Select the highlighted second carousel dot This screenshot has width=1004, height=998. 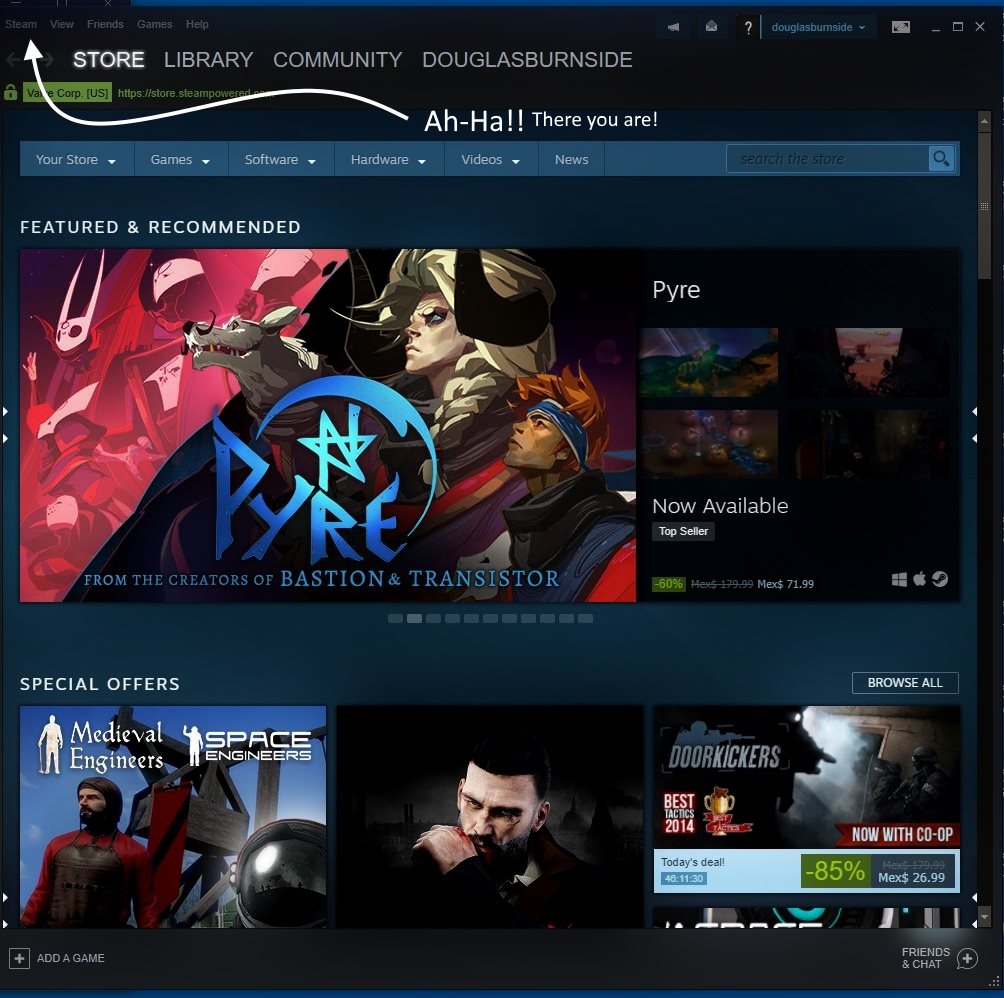point(414,618)
